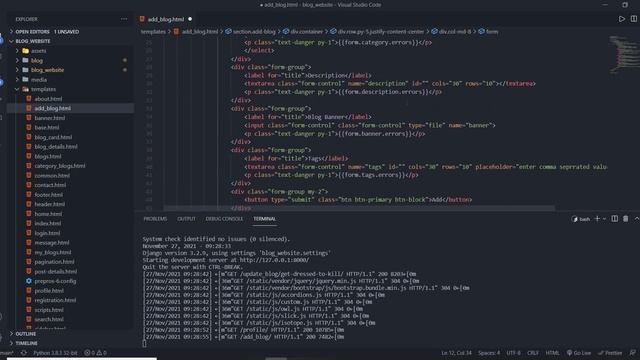Viewport: 640px width, 360px height.
Task: Open prepros-6.config file
Action: click(x=55, y=281)
